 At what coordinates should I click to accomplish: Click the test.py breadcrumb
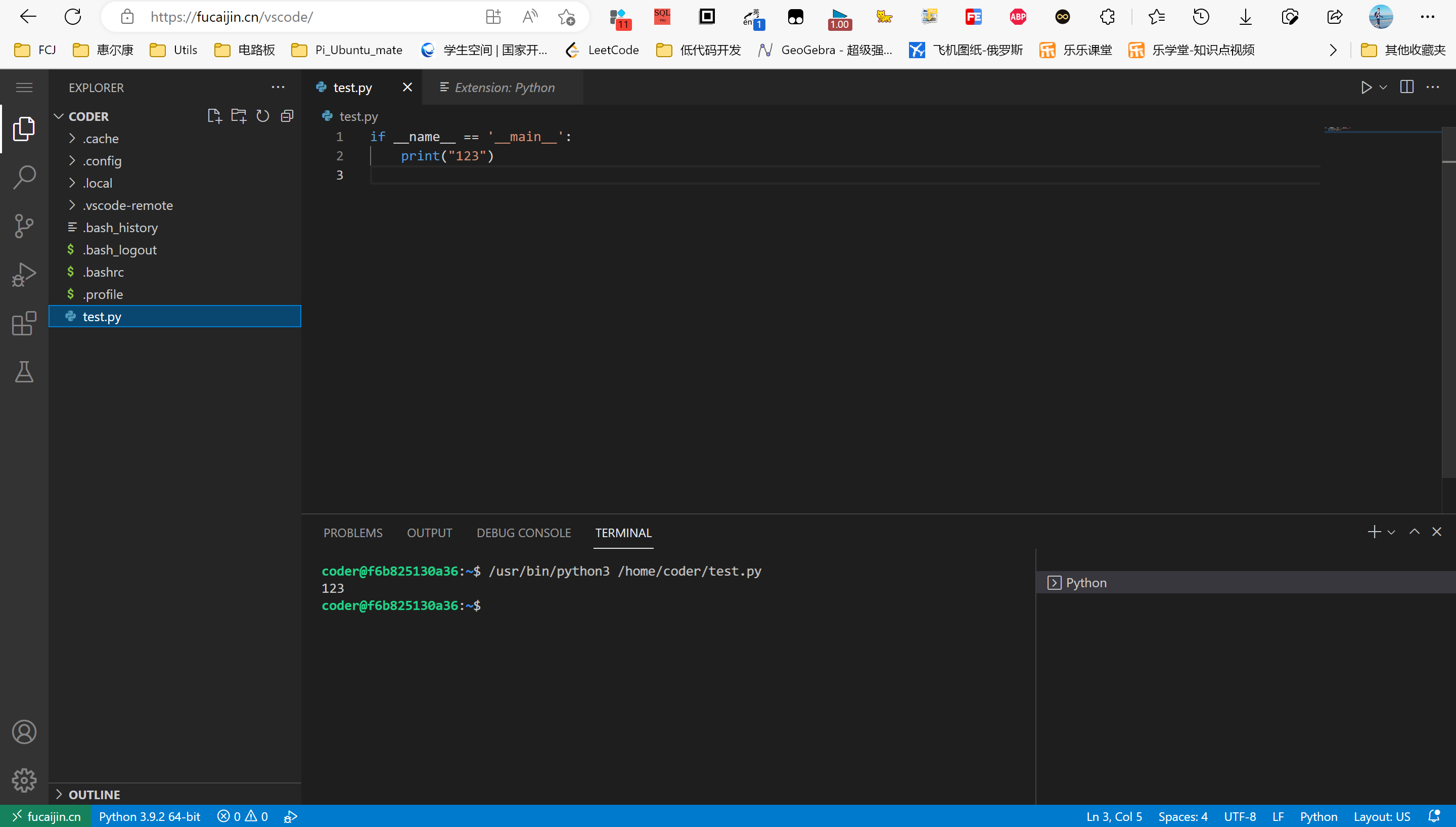[x=358, y=116]
